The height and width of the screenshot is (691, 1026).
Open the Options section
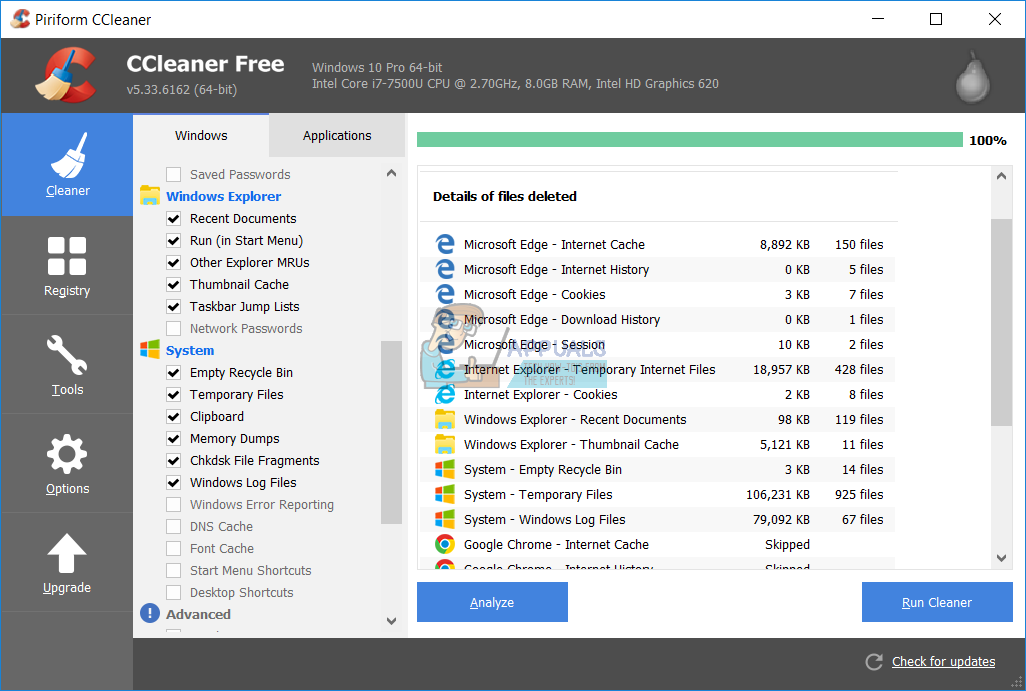(66, 463)
